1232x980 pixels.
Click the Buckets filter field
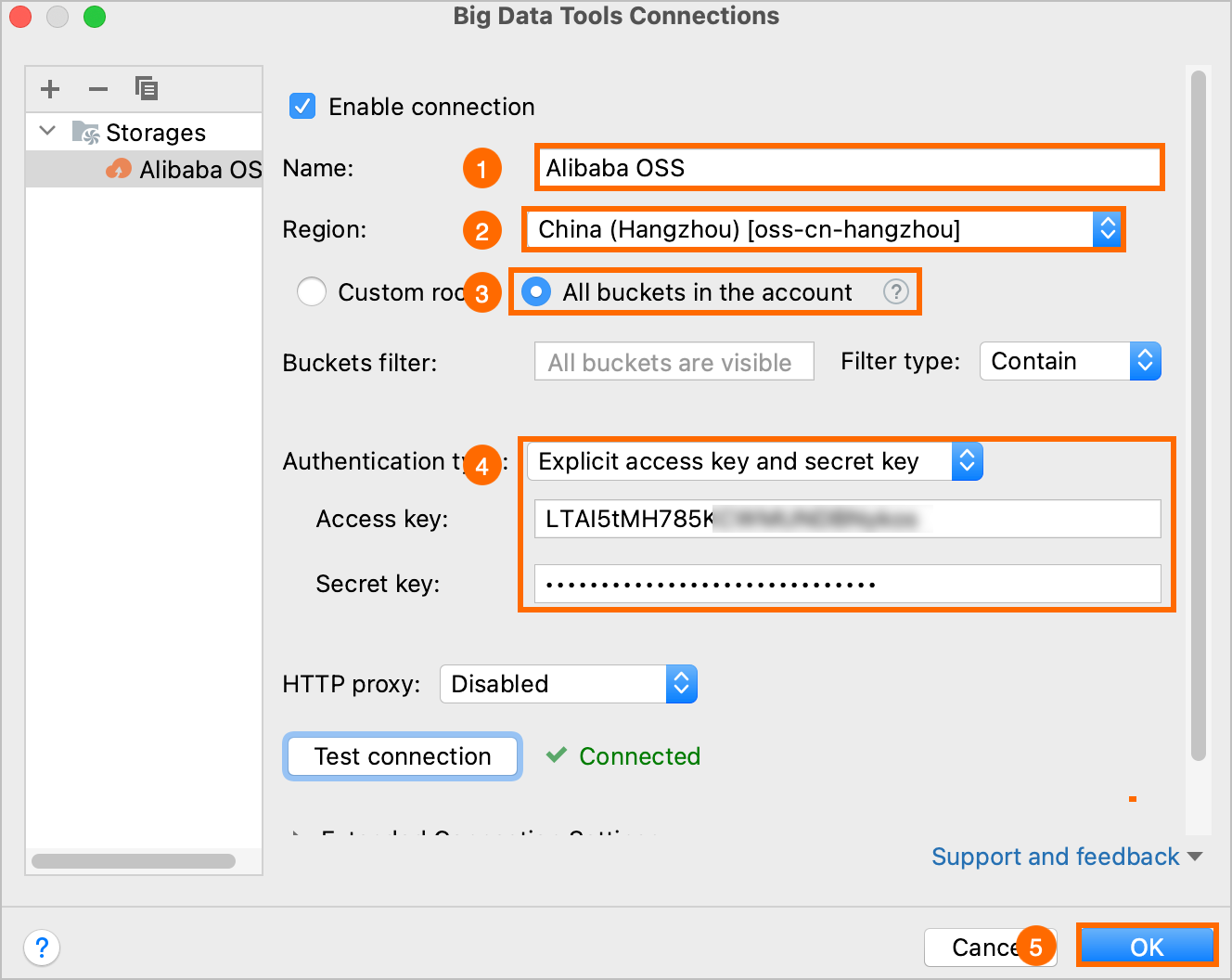point(674,362)
